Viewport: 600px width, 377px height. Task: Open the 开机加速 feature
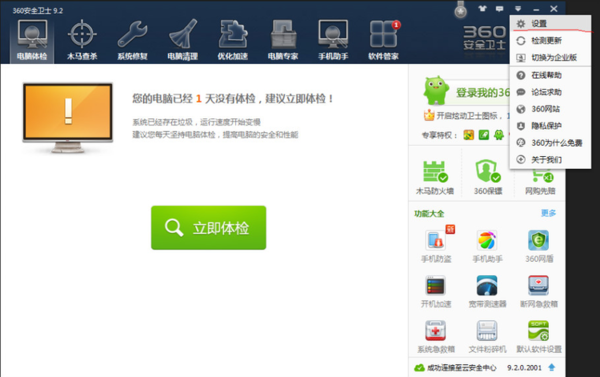click(436, 292)
